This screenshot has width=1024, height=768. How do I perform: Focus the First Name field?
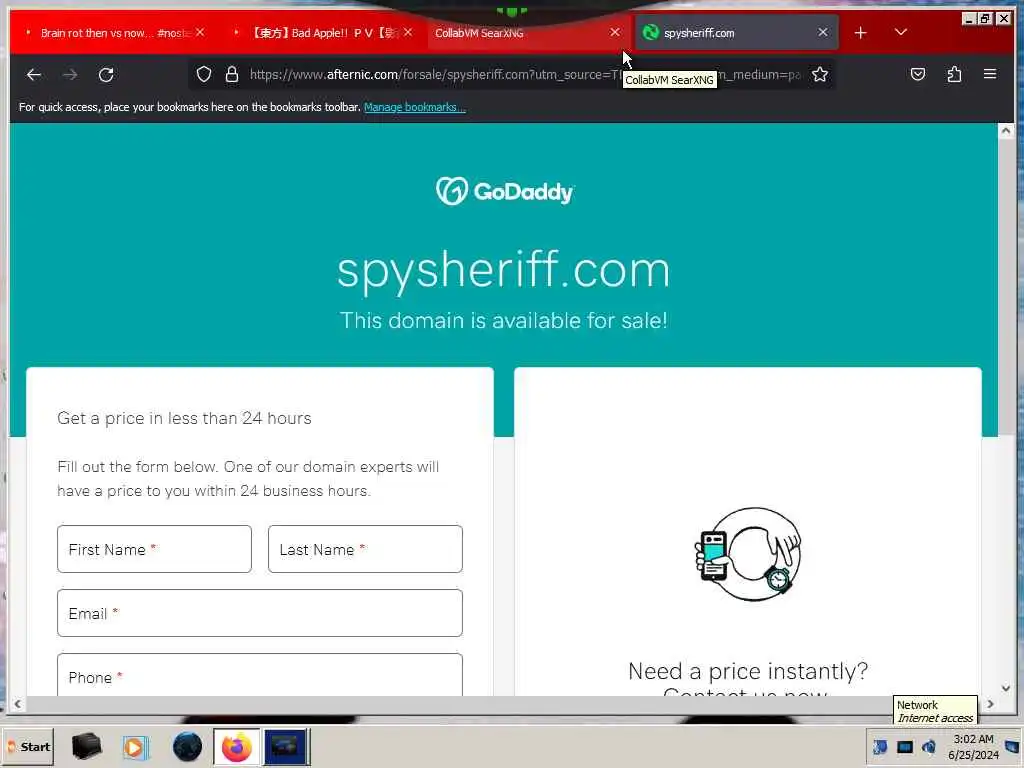pyautogui.click(x=154, y=549)
